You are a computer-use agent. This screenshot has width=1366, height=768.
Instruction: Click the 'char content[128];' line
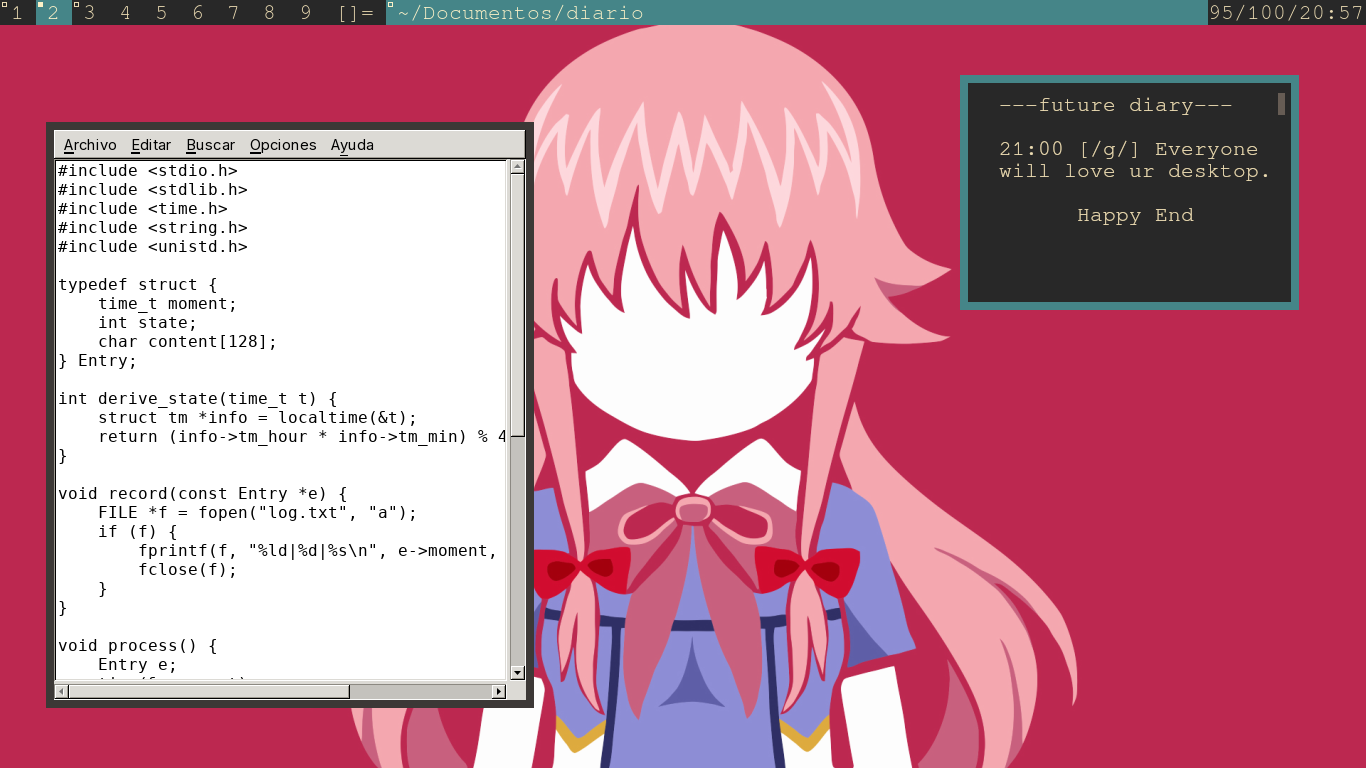tap(188, 342)
